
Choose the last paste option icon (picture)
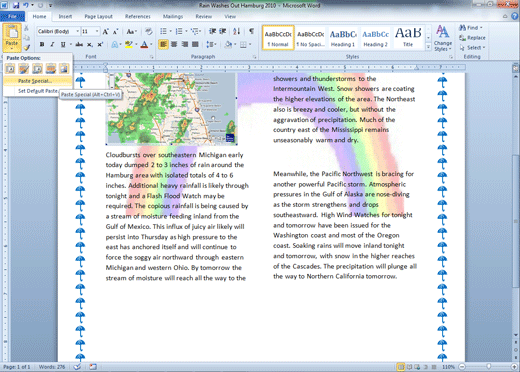[64, 69]
